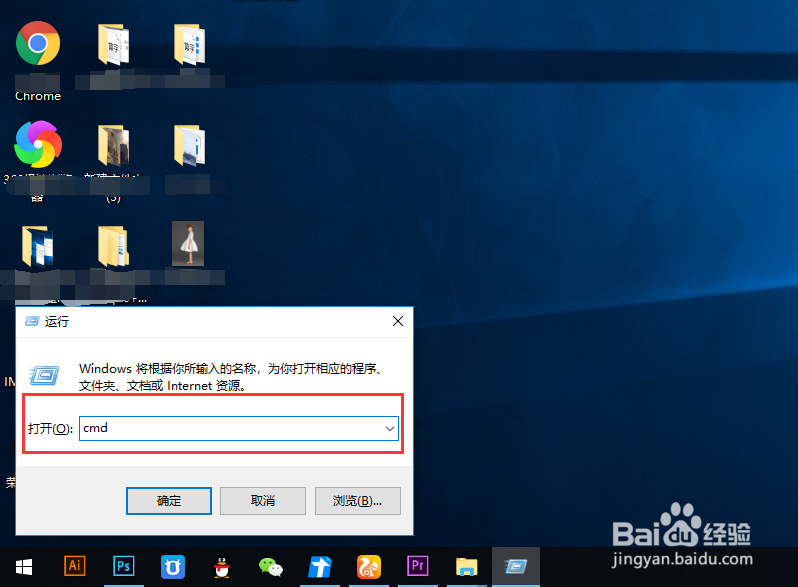798x587 pixels.
Task: Launch Adobe Illustrator from the taskbar
Action: (75, 566)
